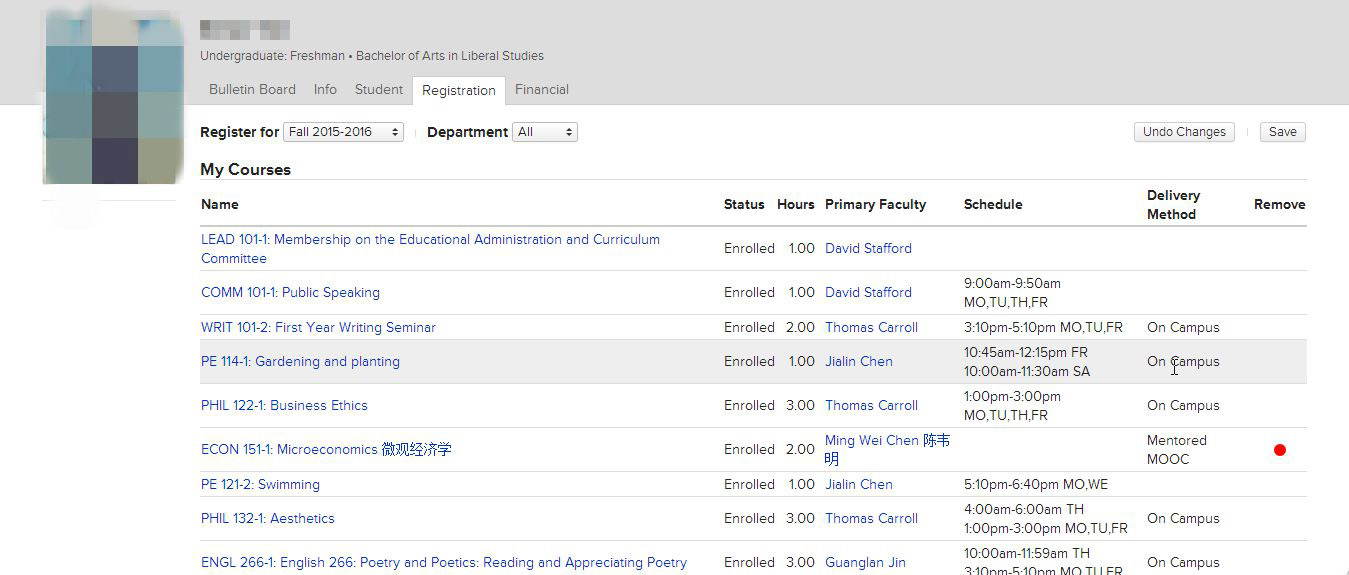
Task: Open ECON 151-1: Microeconomics course link
Action: coord(326,449)
